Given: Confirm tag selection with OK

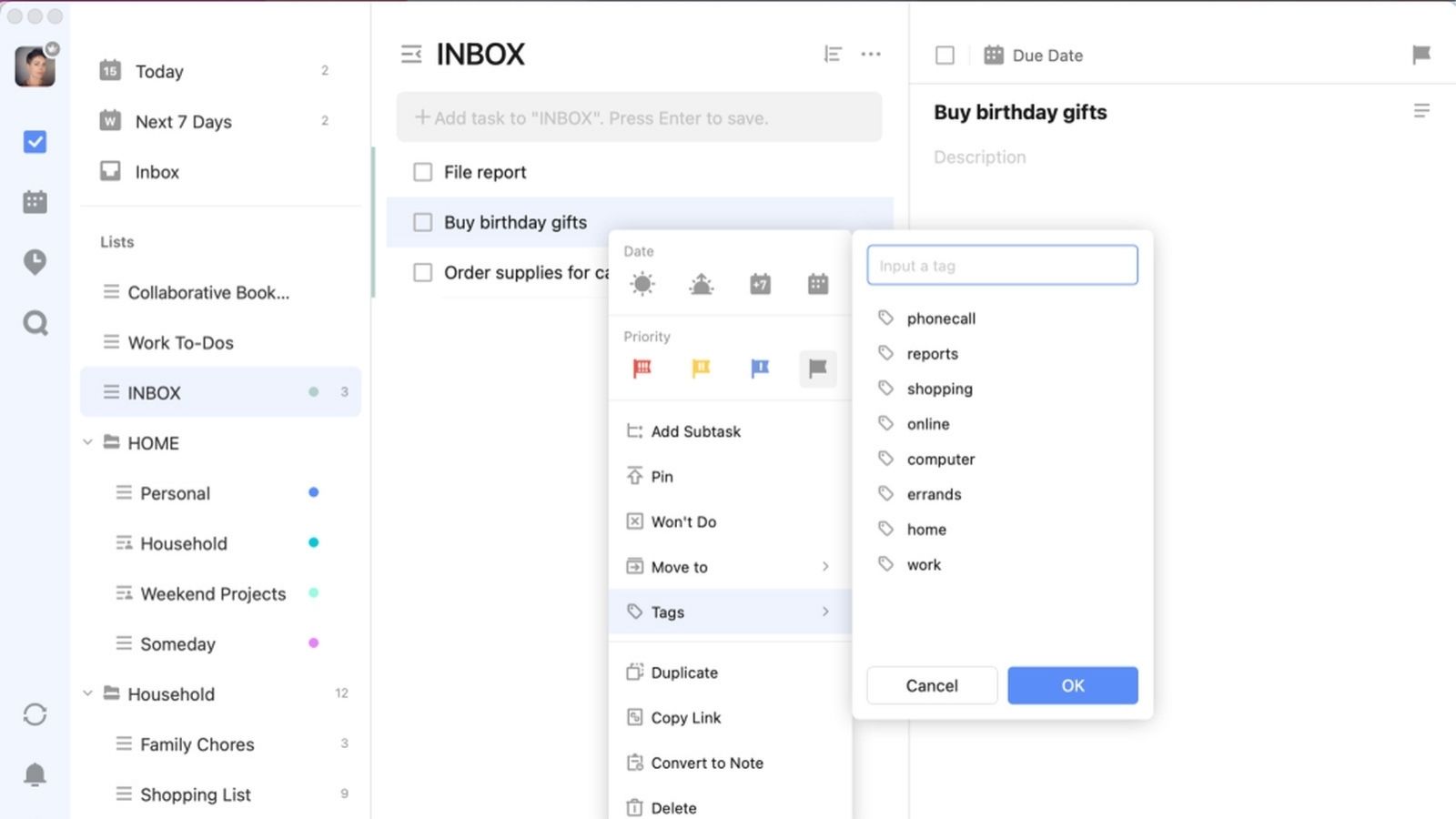Looking at the screenshot, I should [1072, 685].
